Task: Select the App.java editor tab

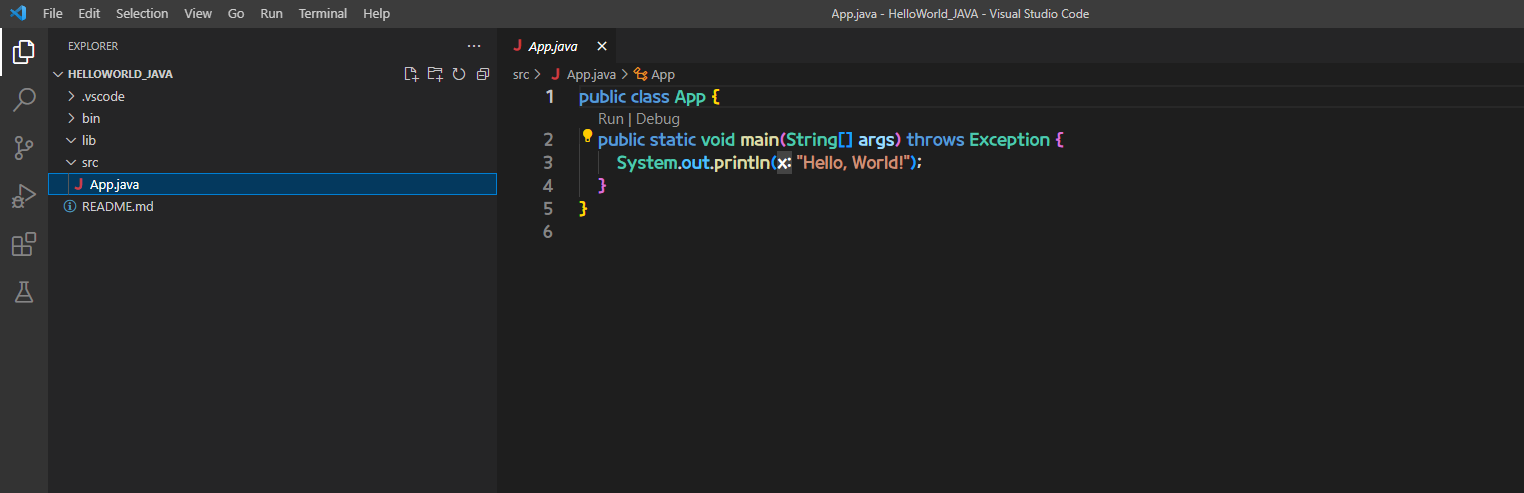Action: point(559,46)
